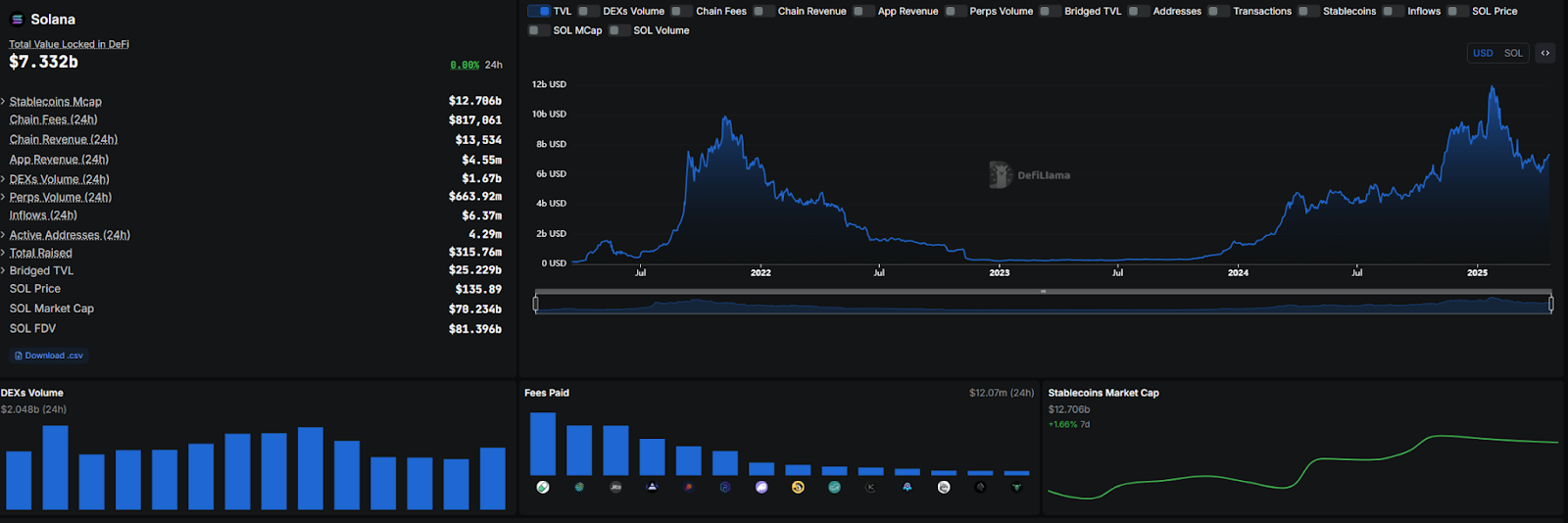This screenshot has height=523, width=1568.
Task: Switch chart denomination to USD
Action: point(1483,53)
